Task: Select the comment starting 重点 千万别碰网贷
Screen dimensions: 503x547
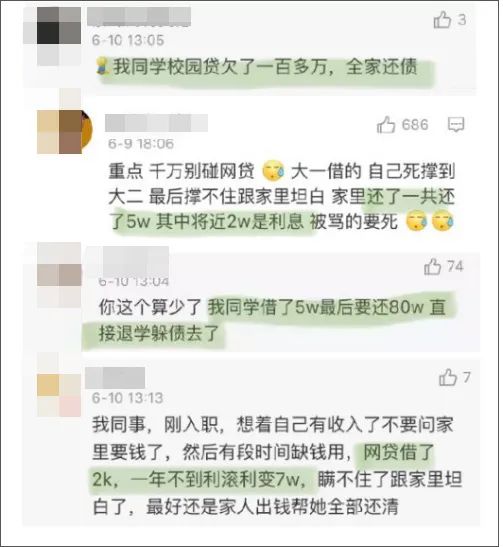Action: pyautogui.click(x=281, y=196)
